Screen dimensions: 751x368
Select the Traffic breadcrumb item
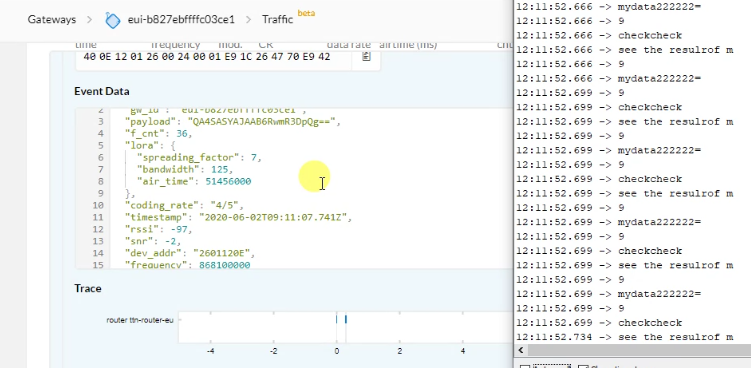pyautogui.click(x=277, y=20)
